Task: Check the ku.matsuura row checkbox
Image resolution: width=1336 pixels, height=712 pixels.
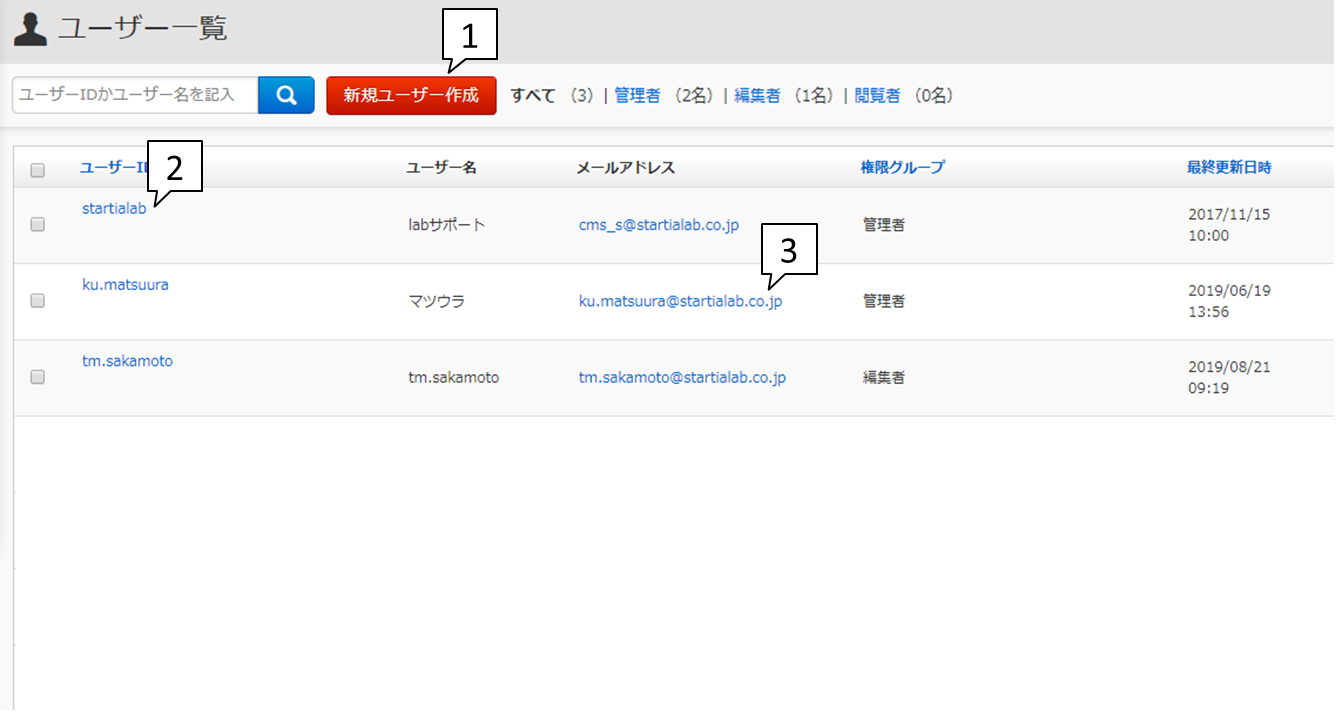Action: click(x=38, y=300)
